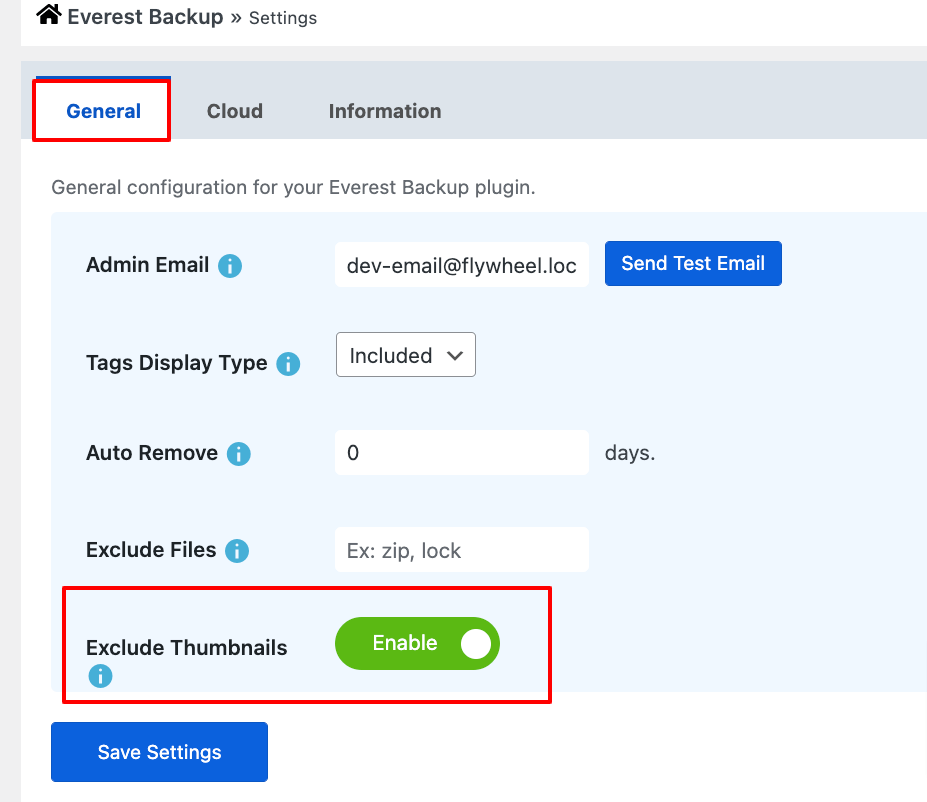Open the Information tab
The width and height of the screenshot is (927, 802).
[384, 111]
